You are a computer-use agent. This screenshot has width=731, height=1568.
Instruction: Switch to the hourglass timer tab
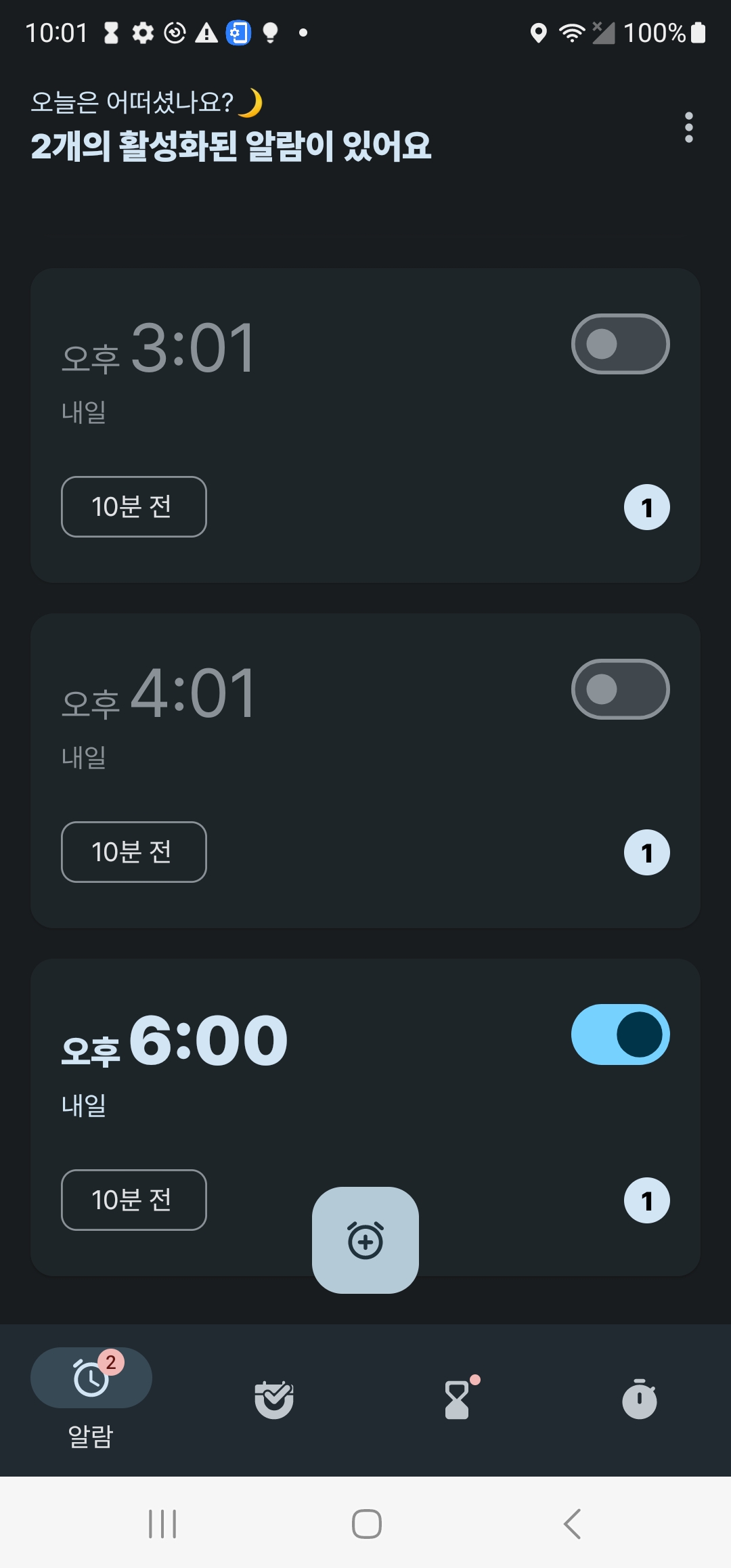(457, 1399)
